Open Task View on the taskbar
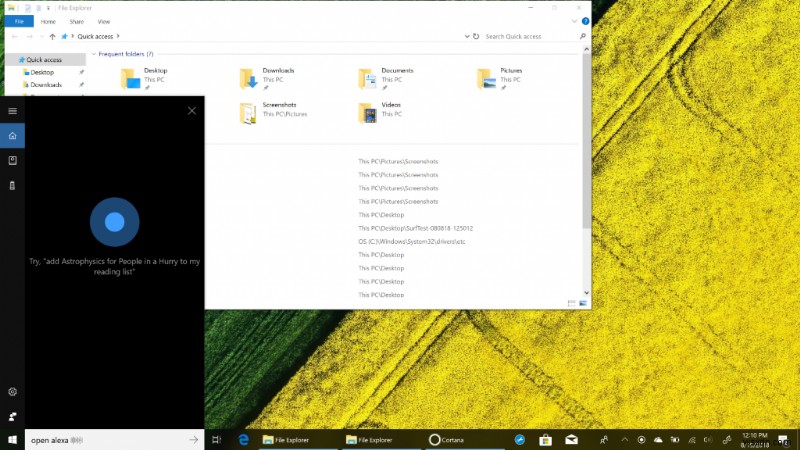 (x=216, y=440)
